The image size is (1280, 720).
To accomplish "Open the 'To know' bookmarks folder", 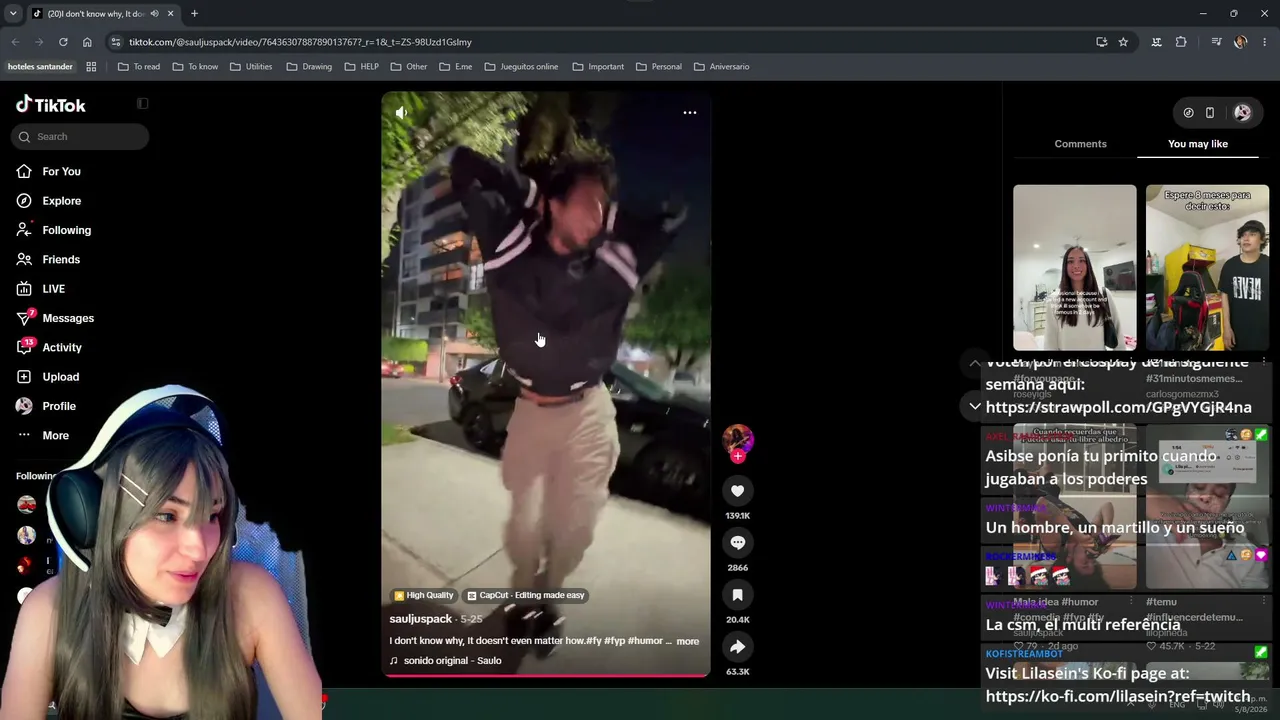I will pos(195,67).
